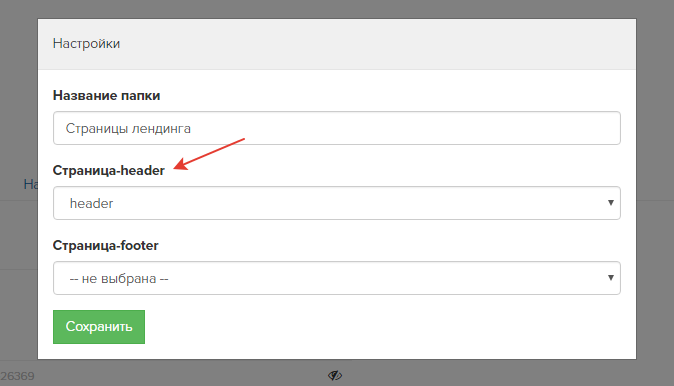Click the arrow of the header select box
The width and height of the screenshot is (674, 386).
pyautogui.click(x=610, y=202)
